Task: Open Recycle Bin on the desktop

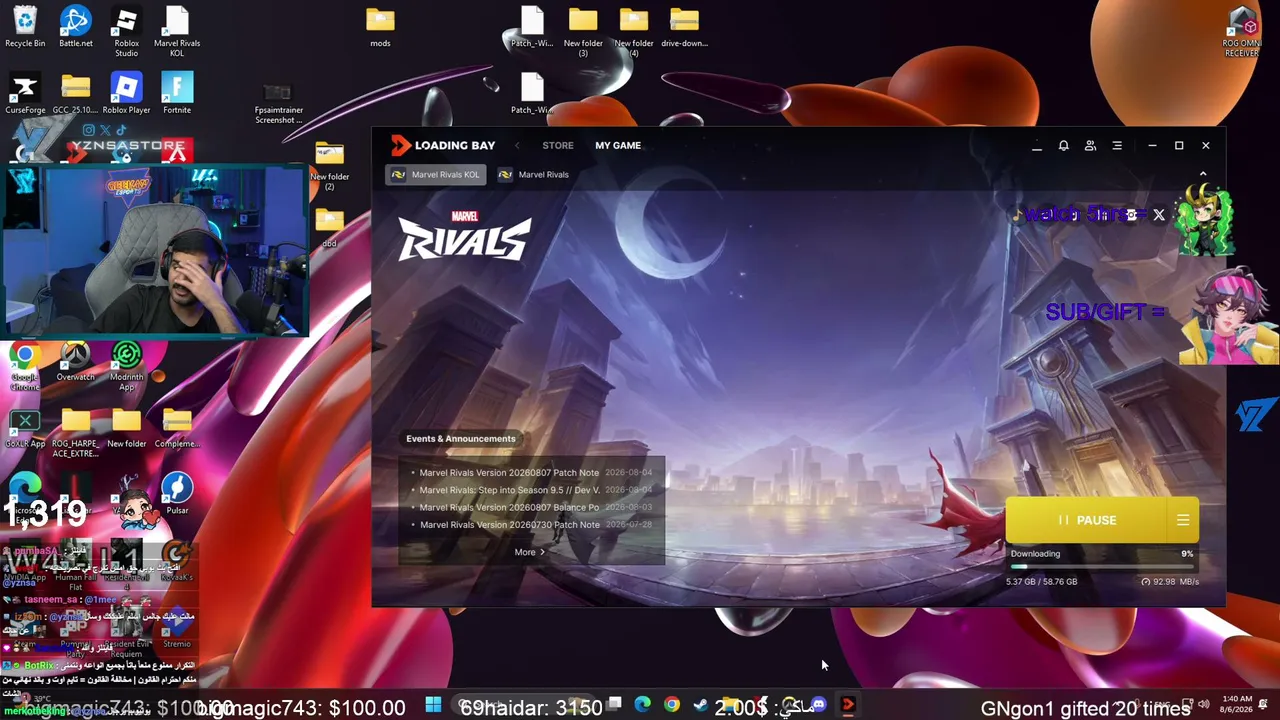Action: point(25,27)
